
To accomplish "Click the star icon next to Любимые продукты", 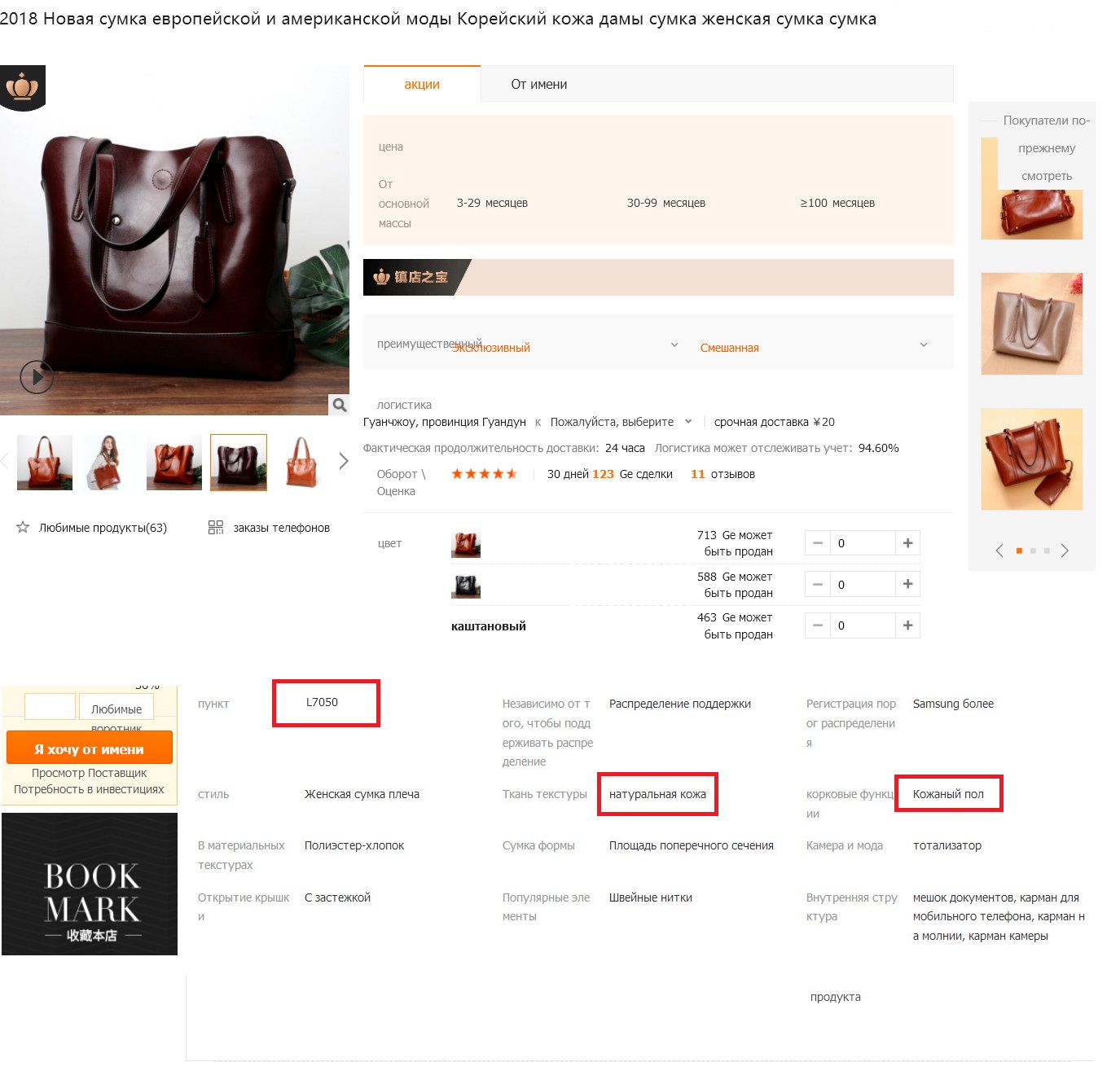I will [x=23, y=527].
